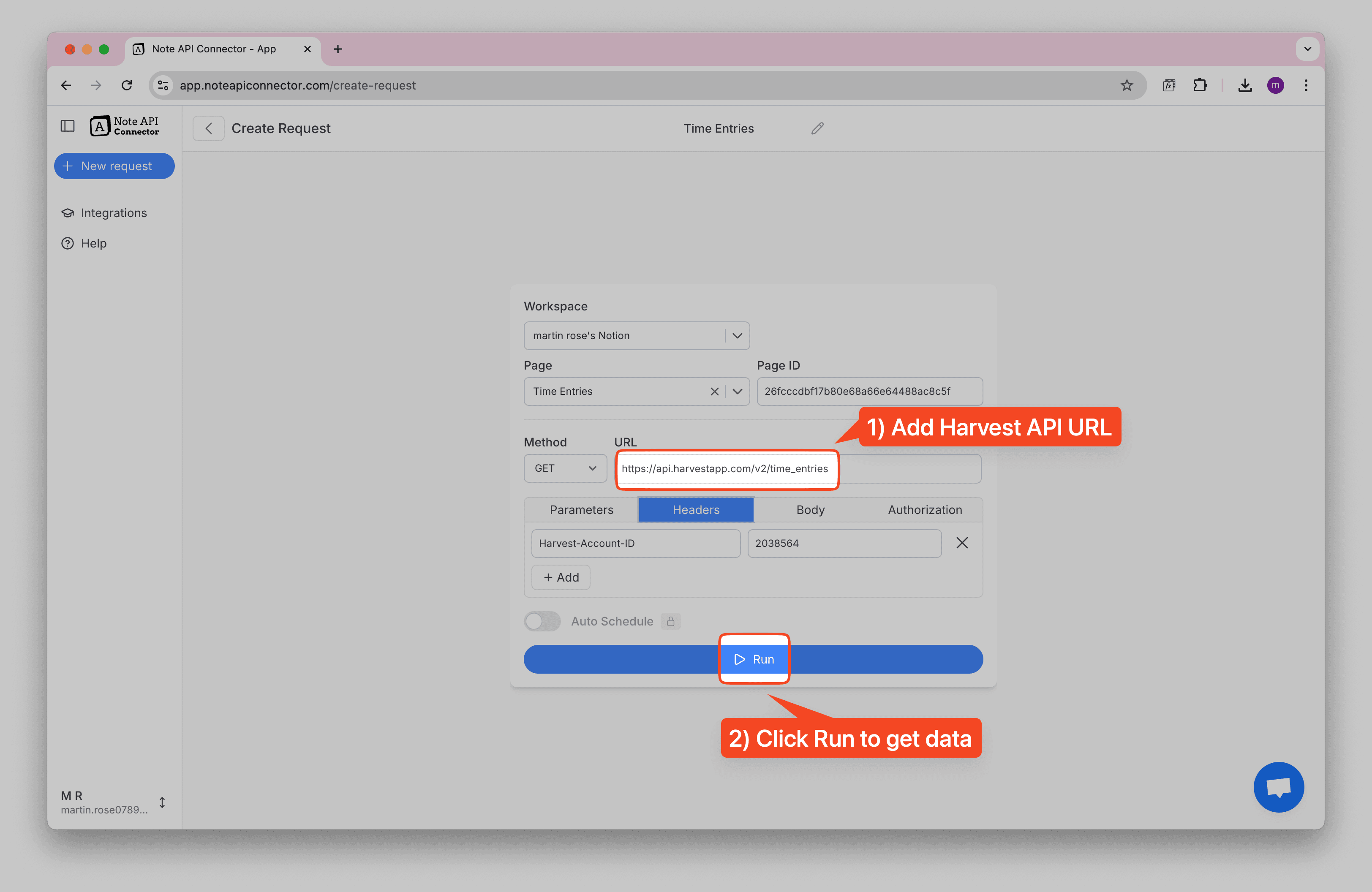Open browser downloads

click(x=1244, y=85)
